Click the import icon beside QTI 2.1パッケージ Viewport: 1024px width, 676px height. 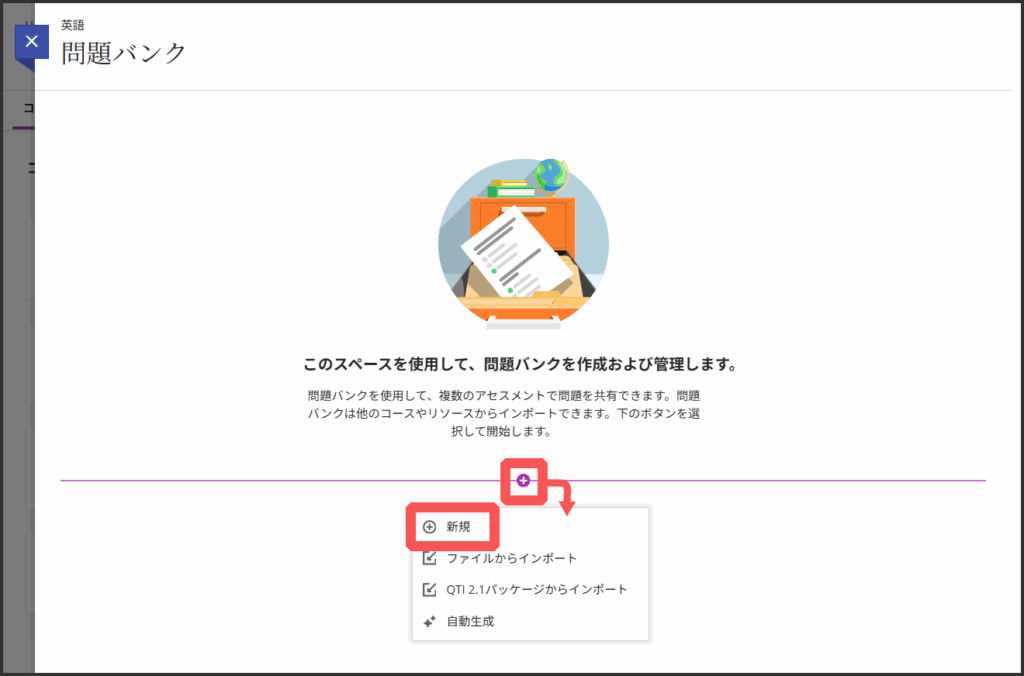[x=430, y=589]
